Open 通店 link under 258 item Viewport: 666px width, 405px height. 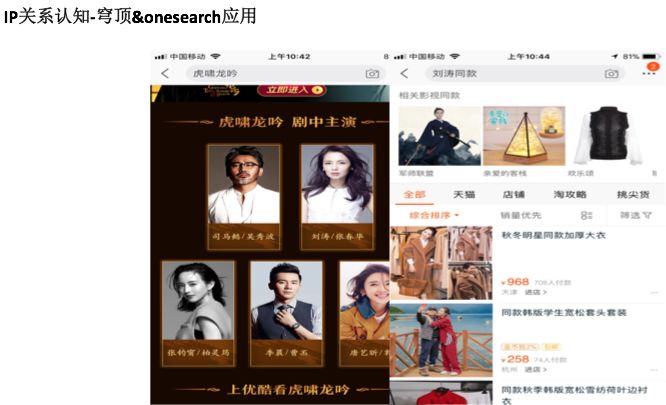click(536, 370)
